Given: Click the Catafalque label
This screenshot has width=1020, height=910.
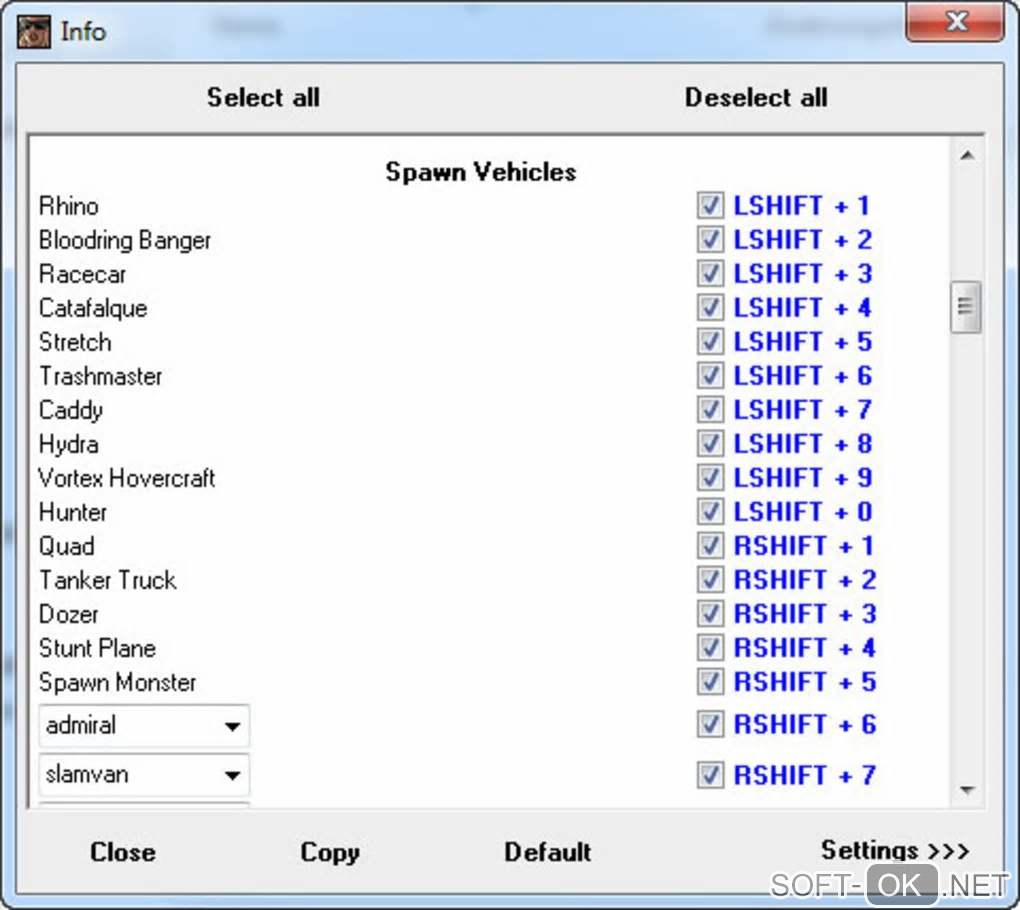Looking at the screenshot, I should tap(93, 308).
